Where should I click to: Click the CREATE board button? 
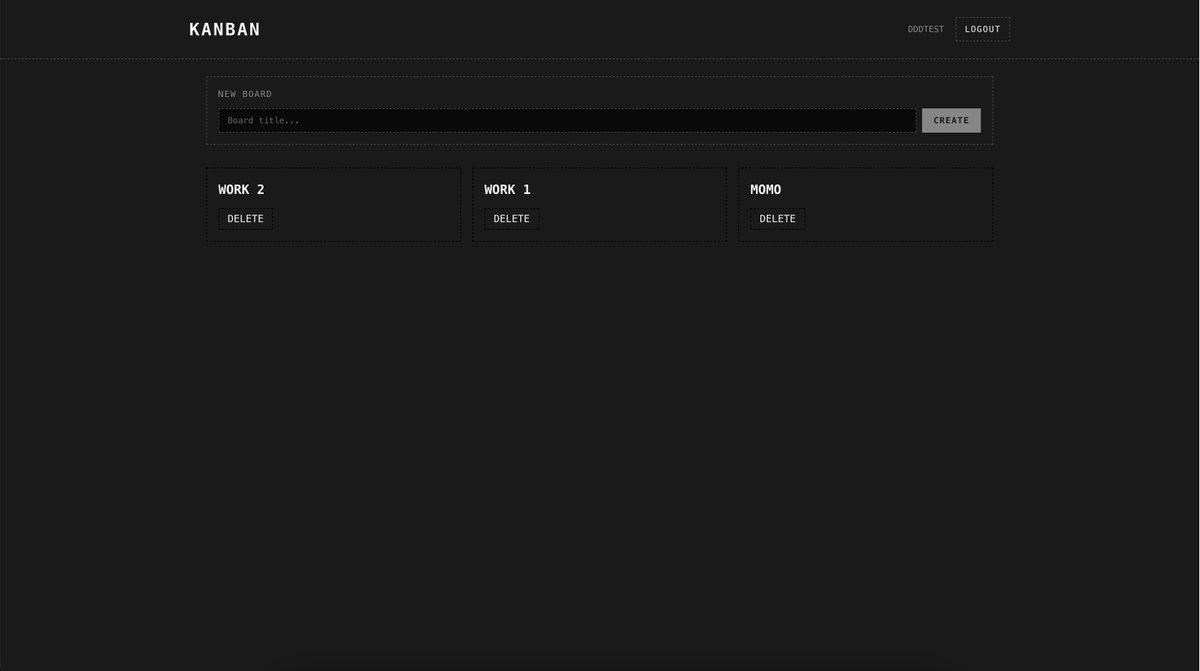tap(951, 121)
